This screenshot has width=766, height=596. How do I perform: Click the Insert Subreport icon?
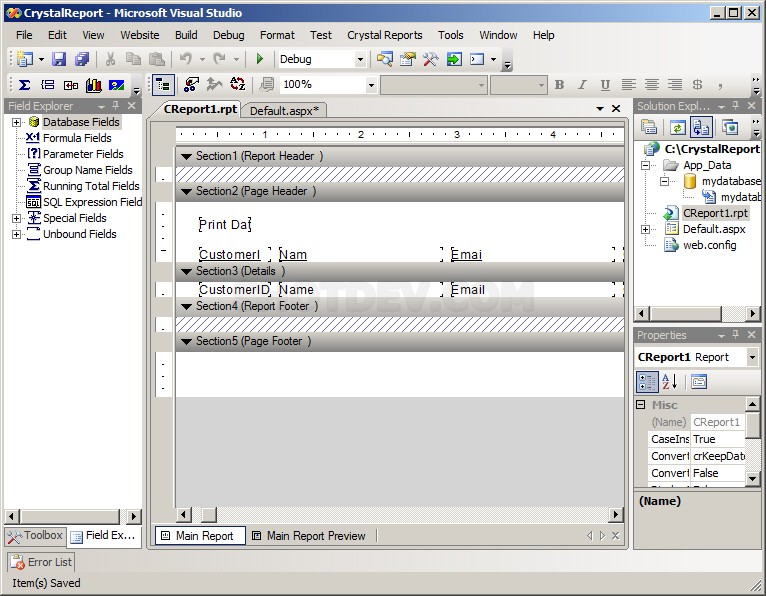(71, 85)
